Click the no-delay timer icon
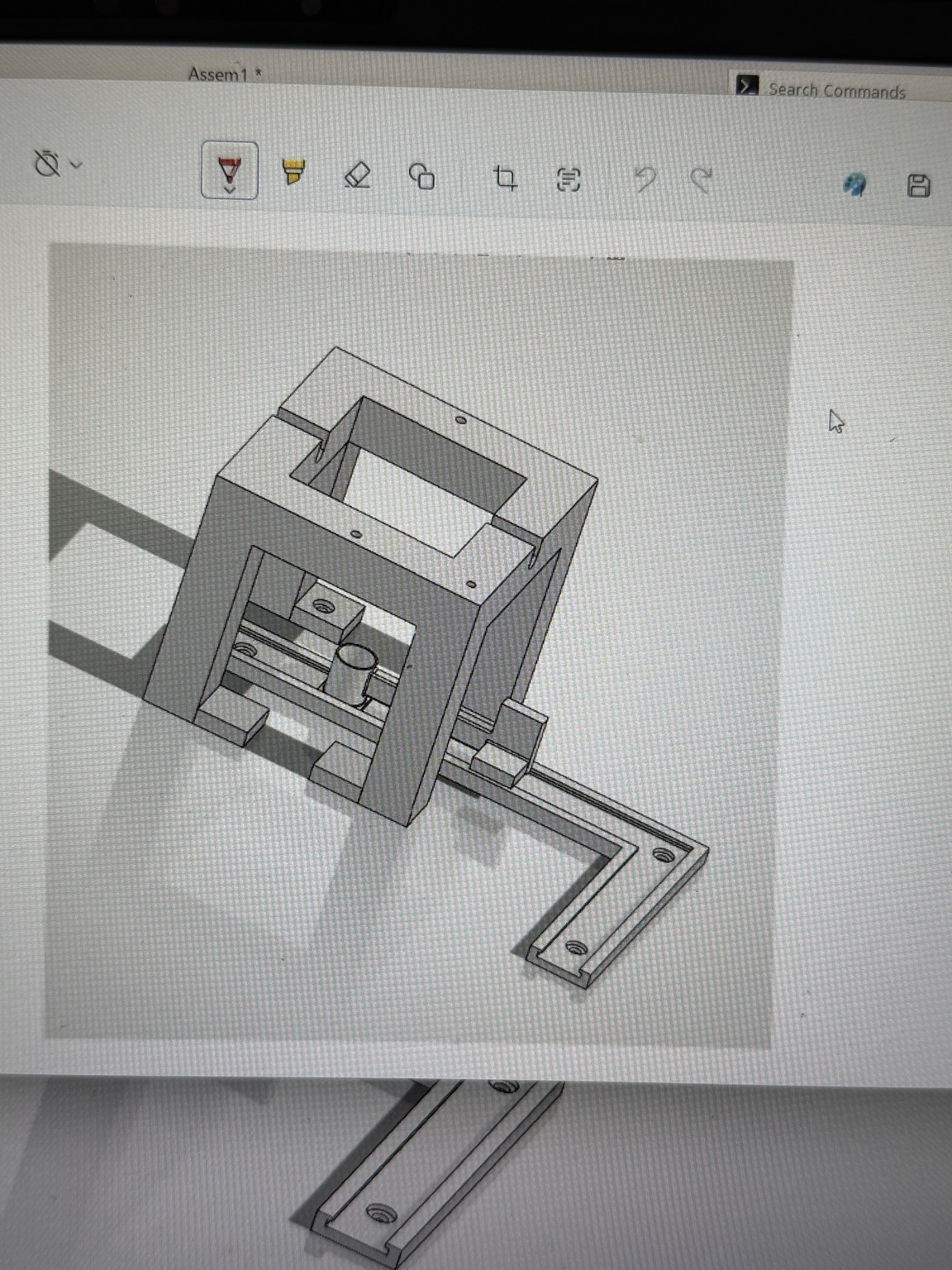 point(47,163)
